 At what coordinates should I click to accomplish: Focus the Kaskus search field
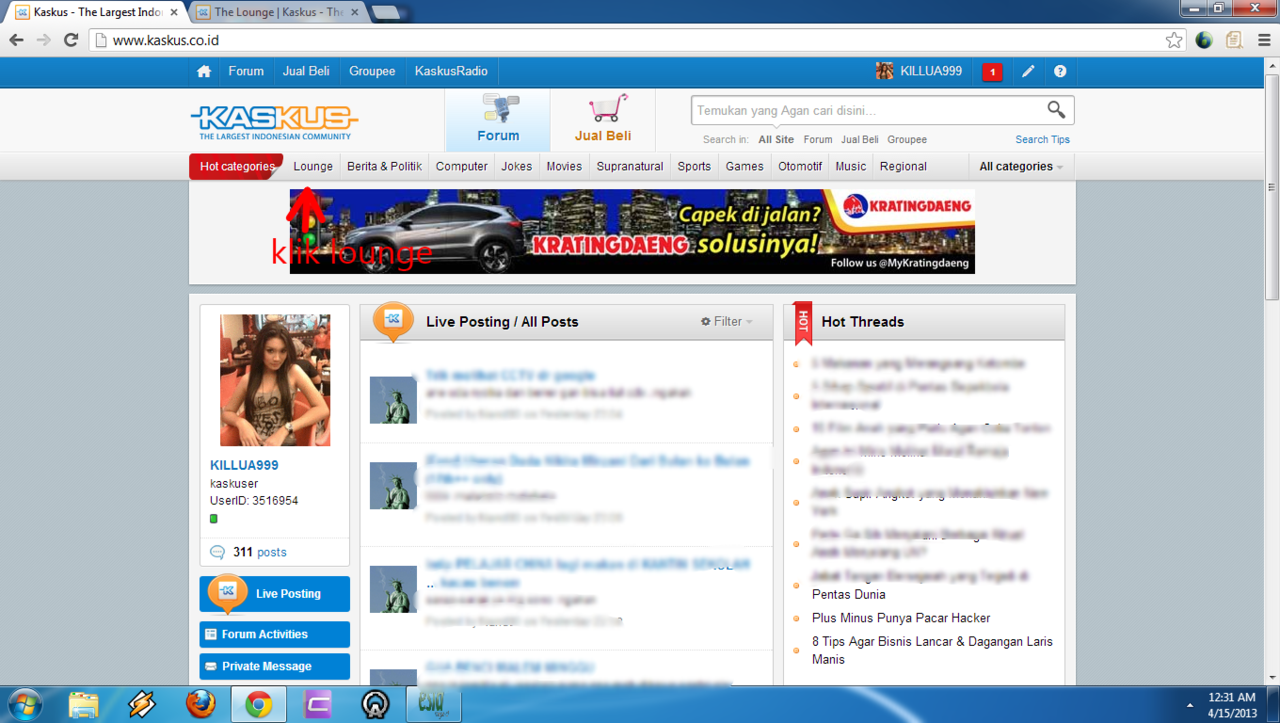click(868, 110)
